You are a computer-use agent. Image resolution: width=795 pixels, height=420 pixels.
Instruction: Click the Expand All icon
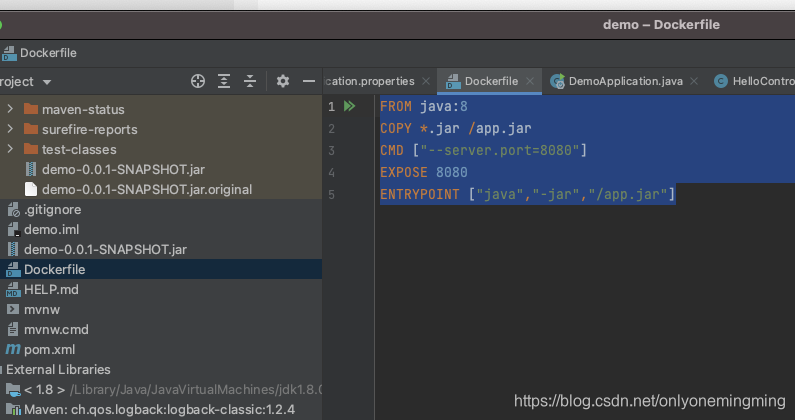(224, 81)
